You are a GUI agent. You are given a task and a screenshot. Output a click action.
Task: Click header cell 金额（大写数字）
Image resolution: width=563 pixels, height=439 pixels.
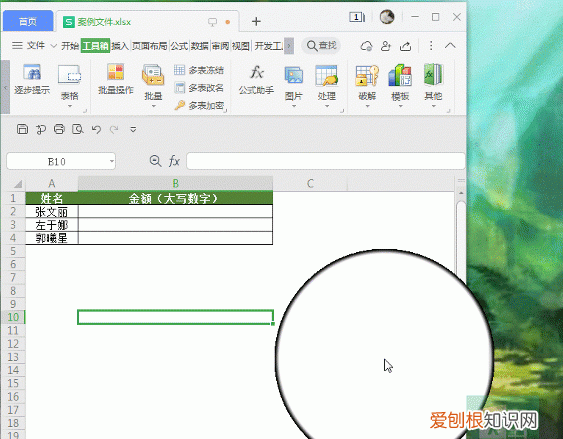[x=176, y=198]
